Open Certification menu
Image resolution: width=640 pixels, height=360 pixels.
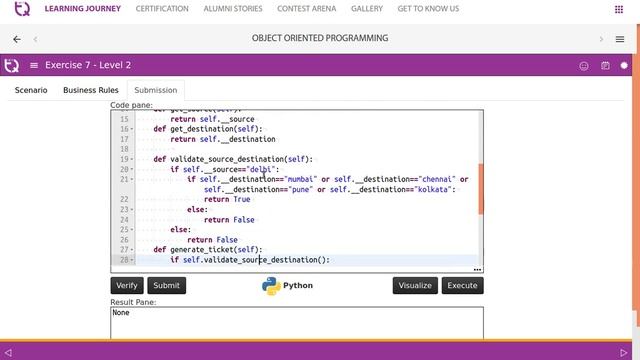pyautogui.click(x=162, y=9)
